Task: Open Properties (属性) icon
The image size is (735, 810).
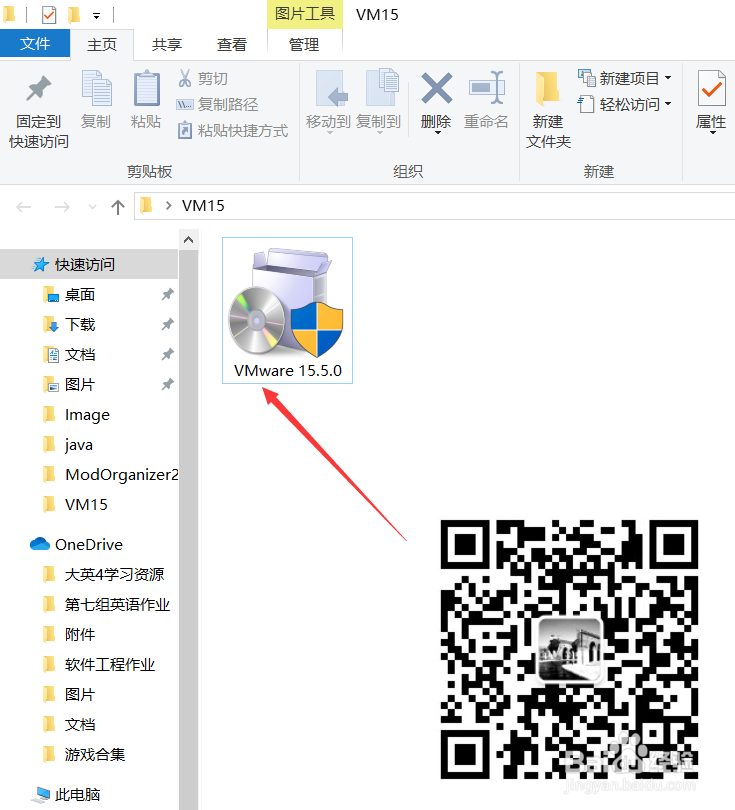Action: point(711,89)
